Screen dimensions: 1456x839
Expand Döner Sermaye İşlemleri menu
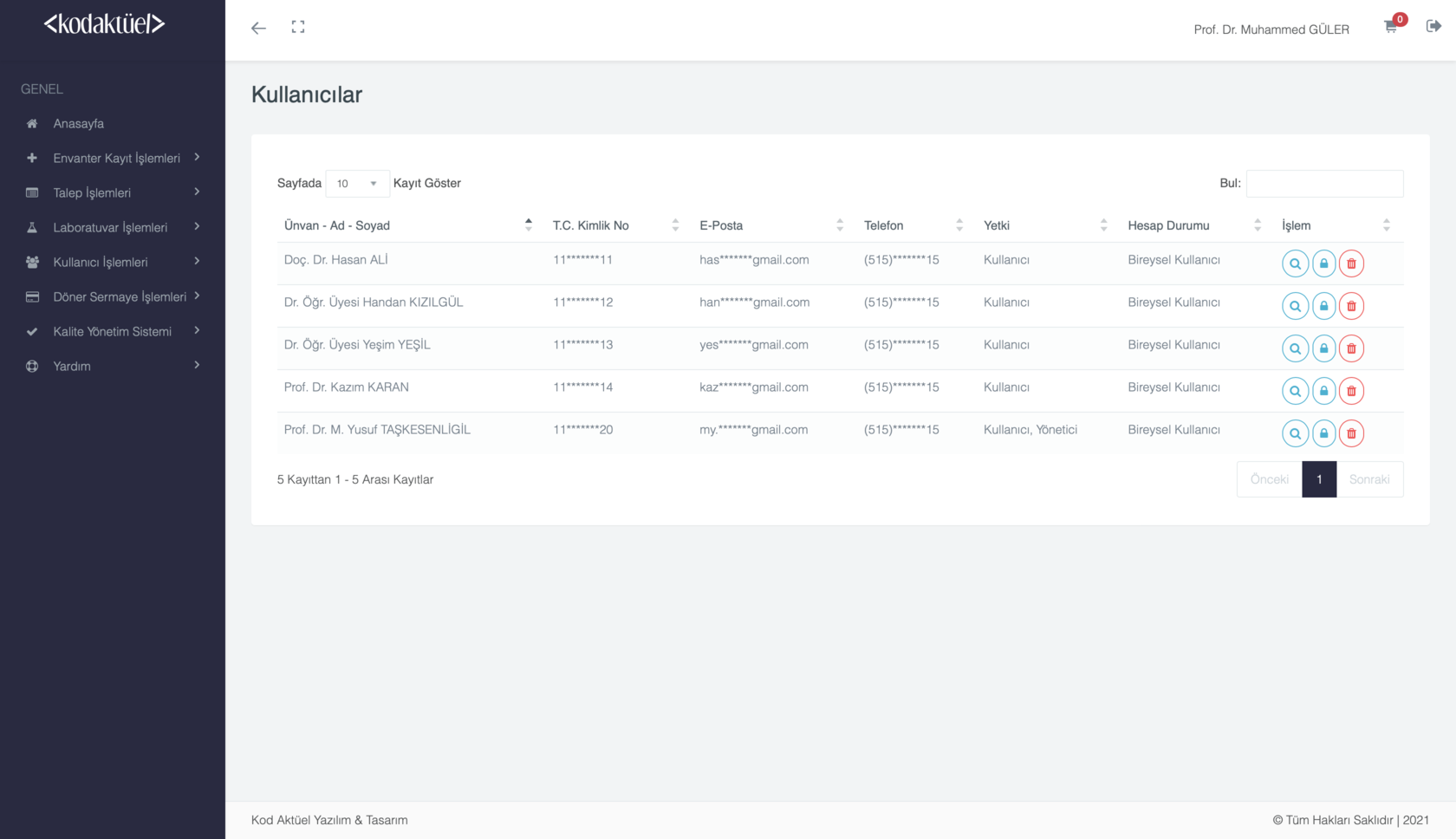click(119, 296)
